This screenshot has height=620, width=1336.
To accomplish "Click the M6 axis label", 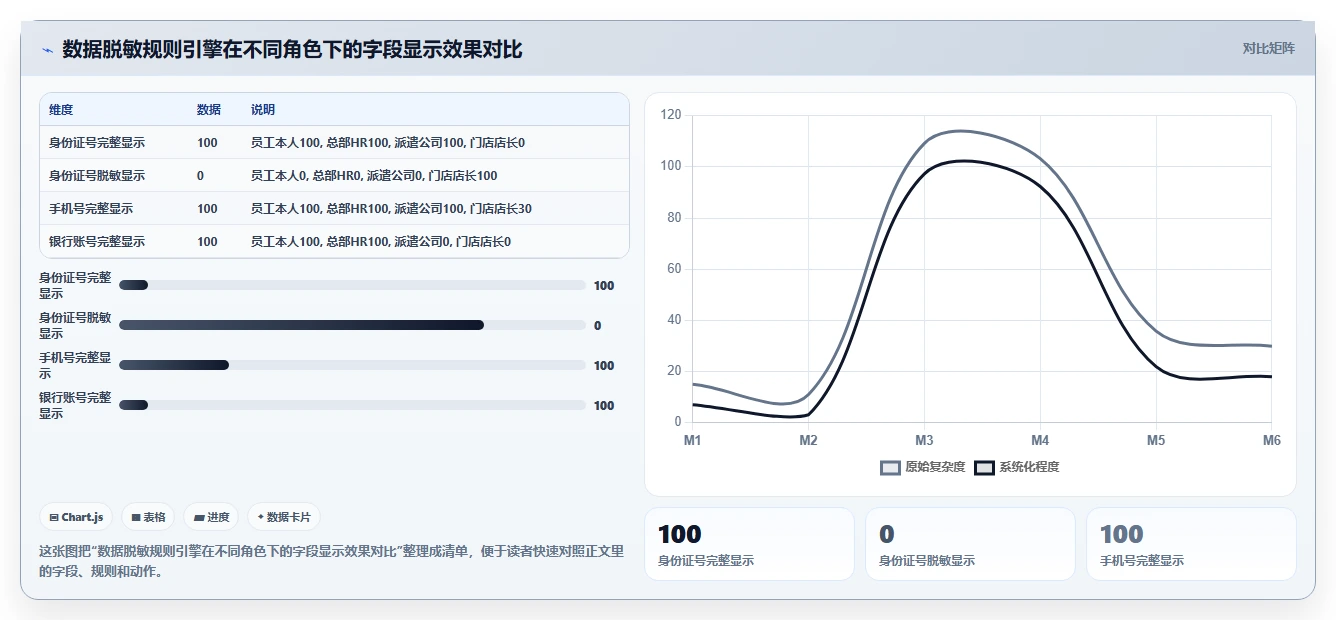I will tap(1271, 440).
